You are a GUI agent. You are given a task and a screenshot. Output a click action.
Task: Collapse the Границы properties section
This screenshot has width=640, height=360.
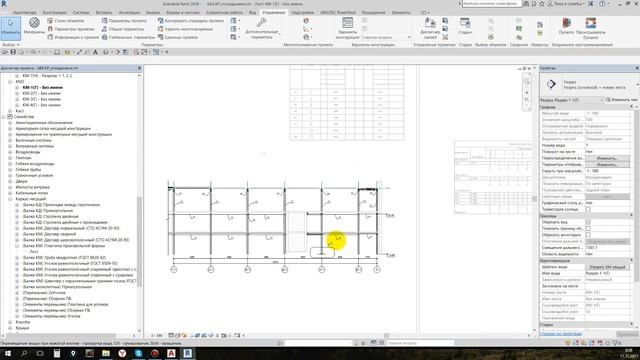coord(631,216)
